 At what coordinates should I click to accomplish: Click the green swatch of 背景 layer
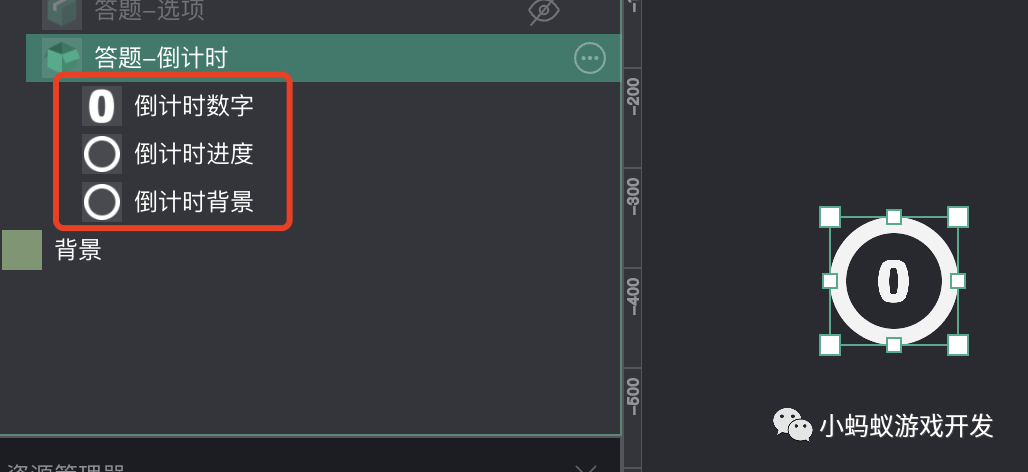(22, 250)
